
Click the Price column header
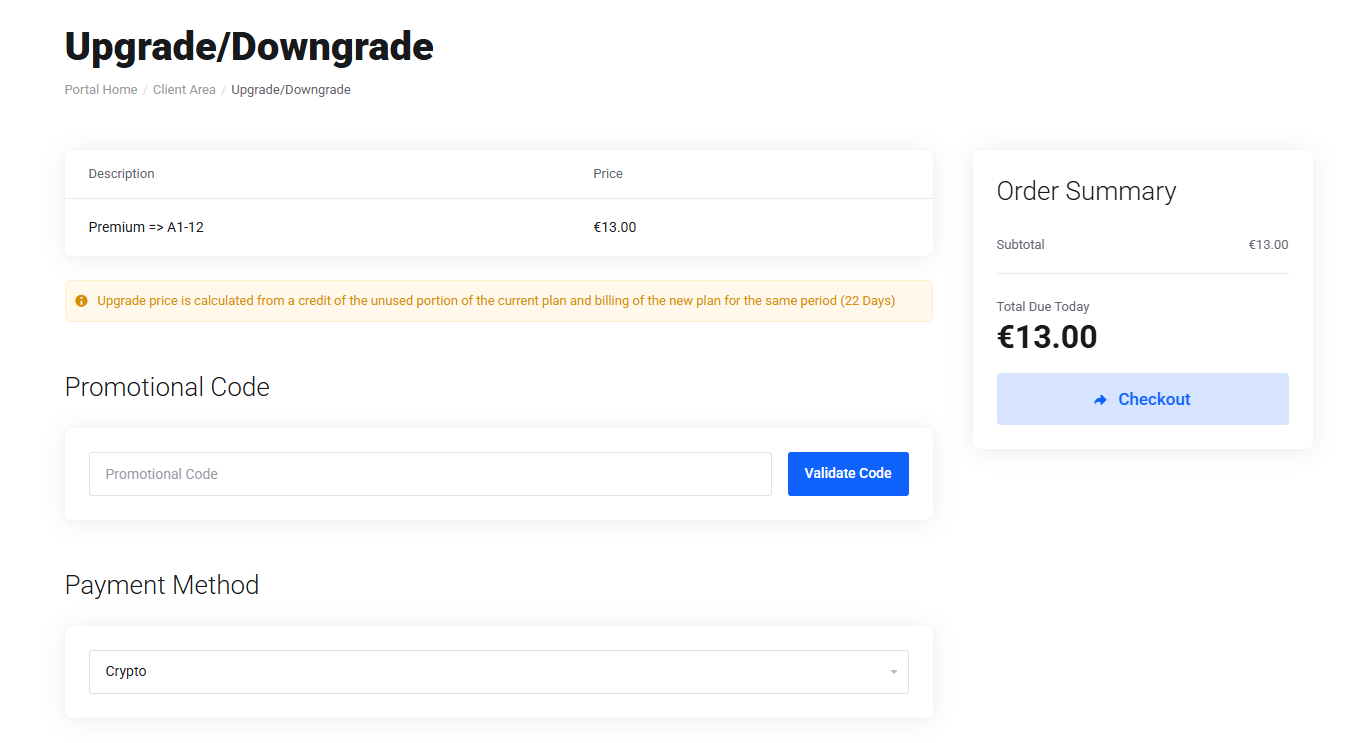[x=608, y=174]
